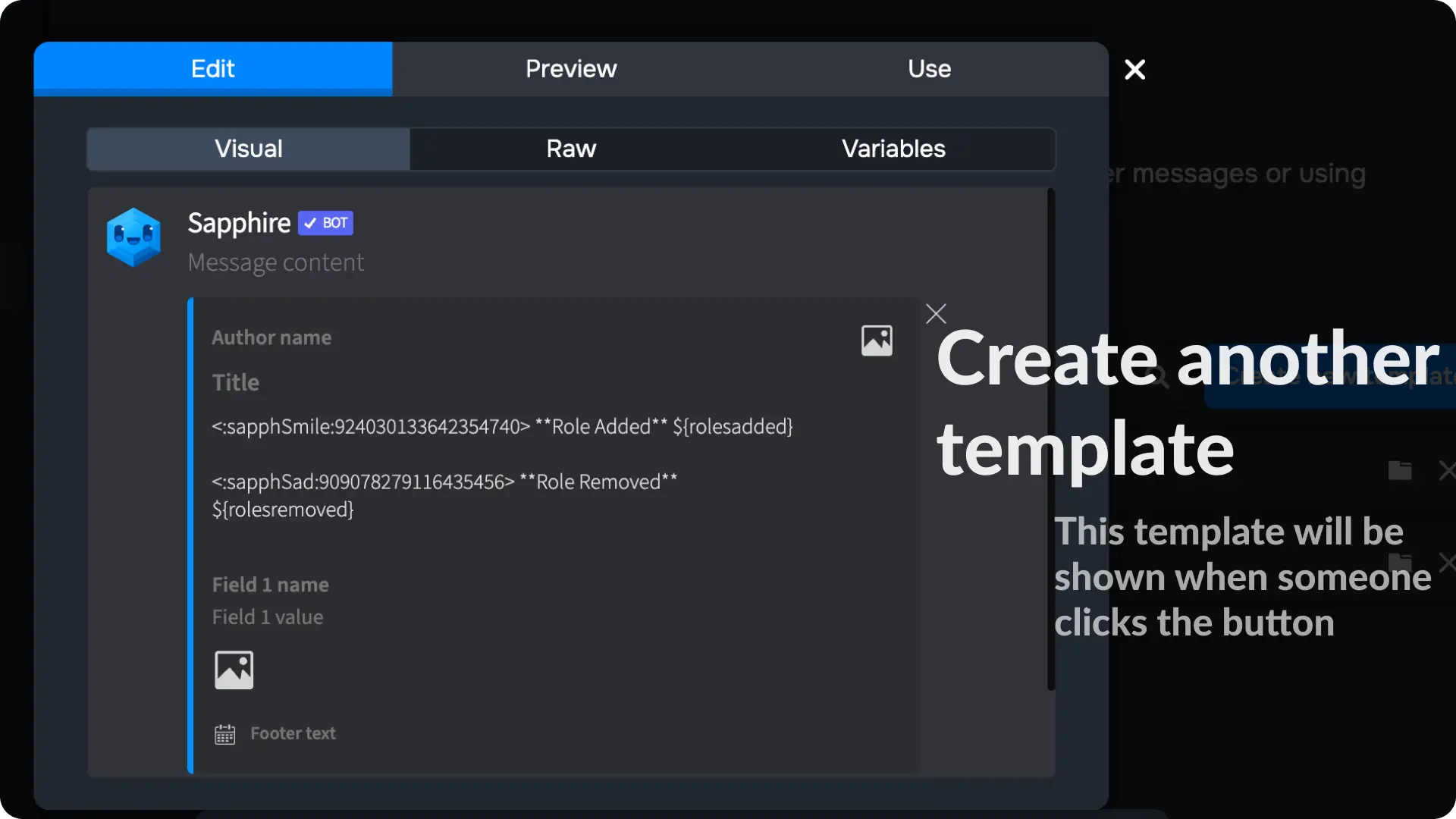
Task: Click the Sapphire bot name
Action: [x=239, y=223]
